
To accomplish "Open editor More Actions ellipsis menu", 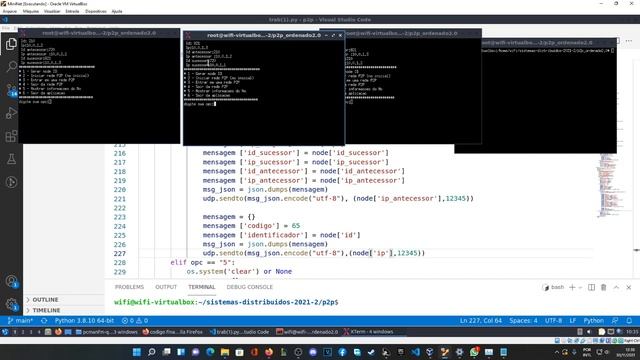I will [629, 41].
